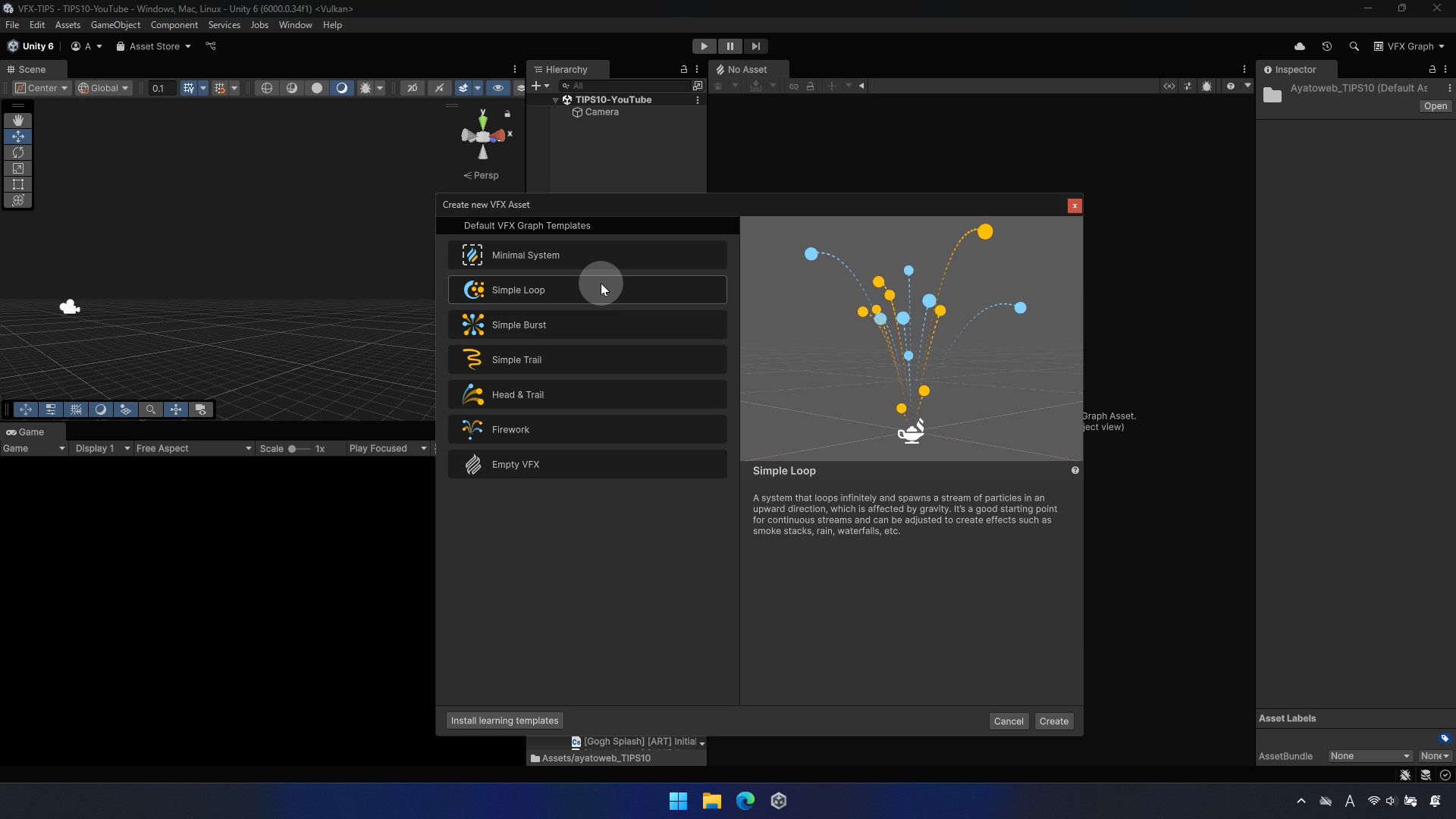Click the Undo History icon
This screenshot has height=819, width=1456.
(1326, 46)
